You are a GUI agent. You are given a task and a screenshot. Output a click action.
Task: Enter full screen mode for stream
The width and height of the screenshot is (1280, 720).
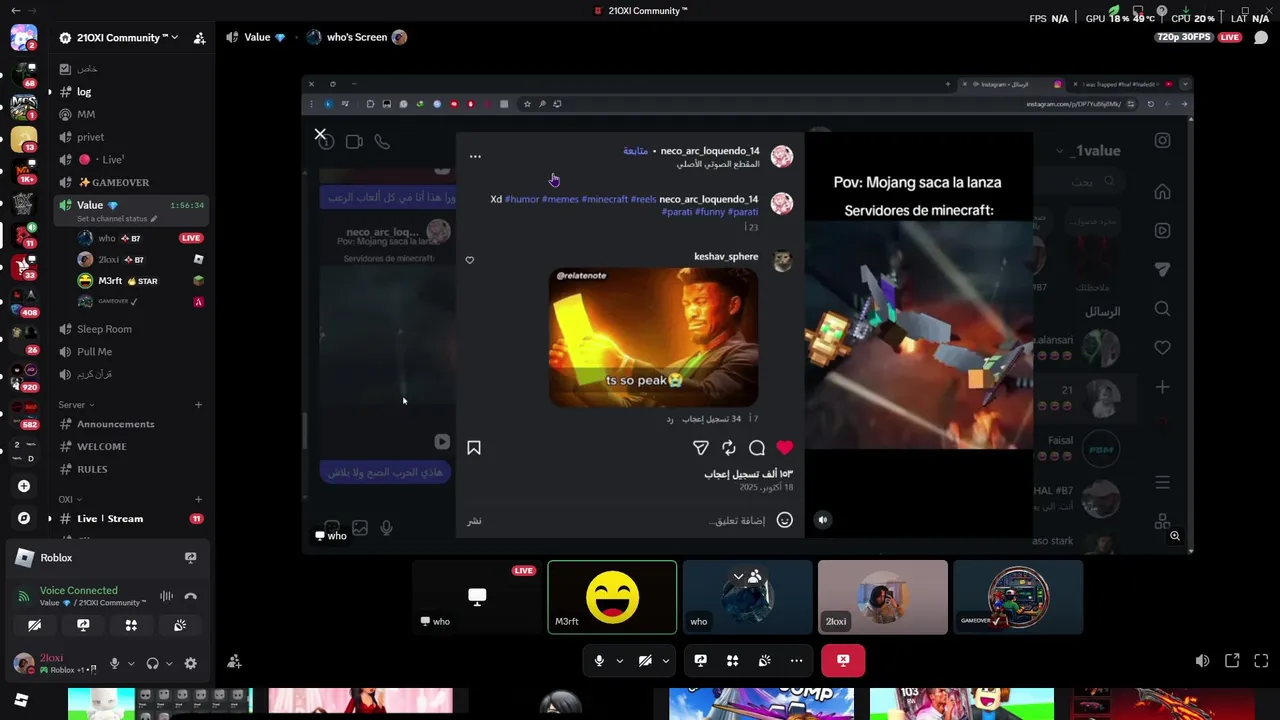[x=1261, y=661]
